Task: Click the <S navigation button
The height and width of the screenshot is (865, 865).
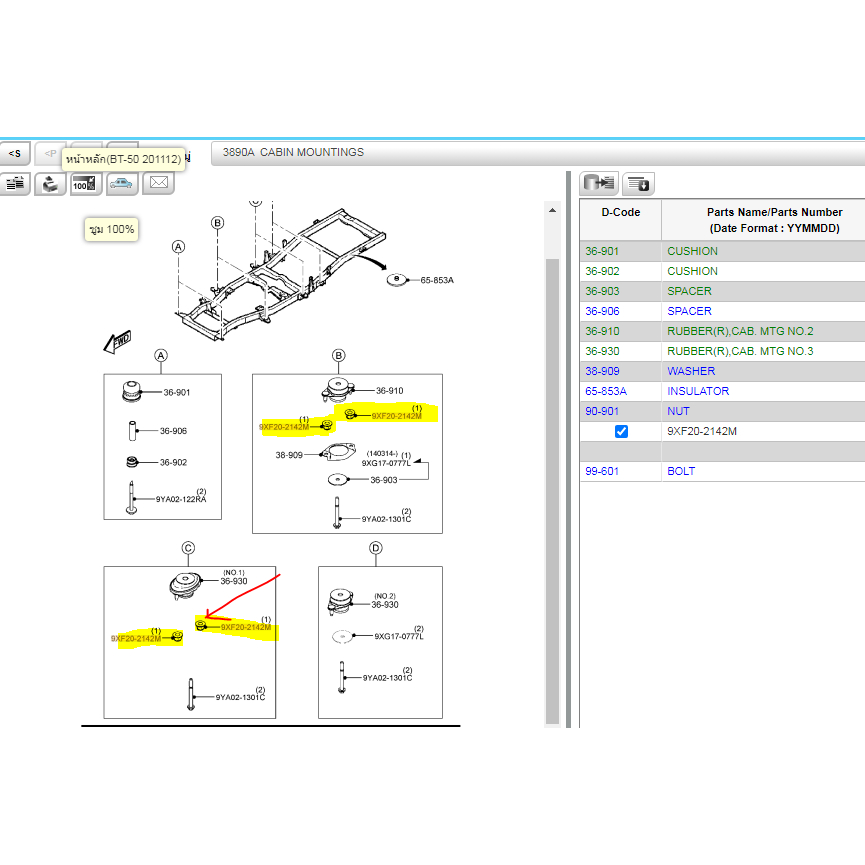Action: [x=14, y=154]
